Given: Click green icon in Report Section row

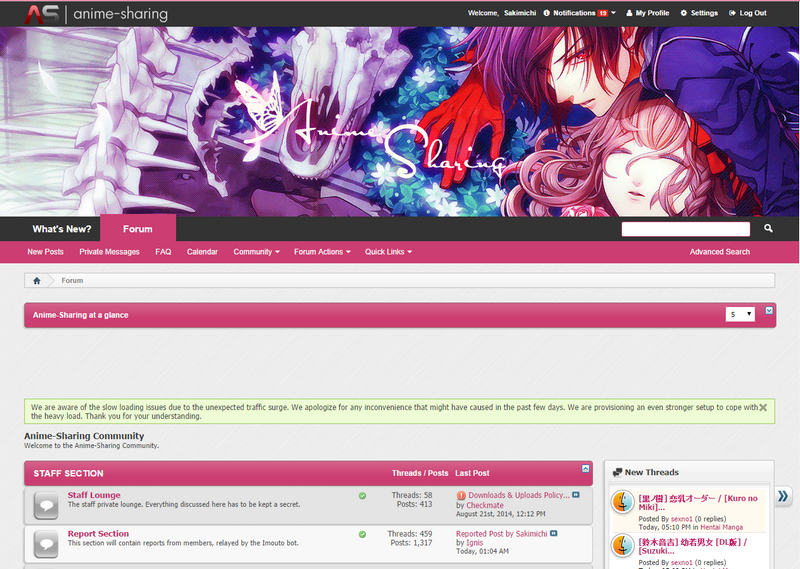Looking at the screenshot, I should tap(362, 534).
